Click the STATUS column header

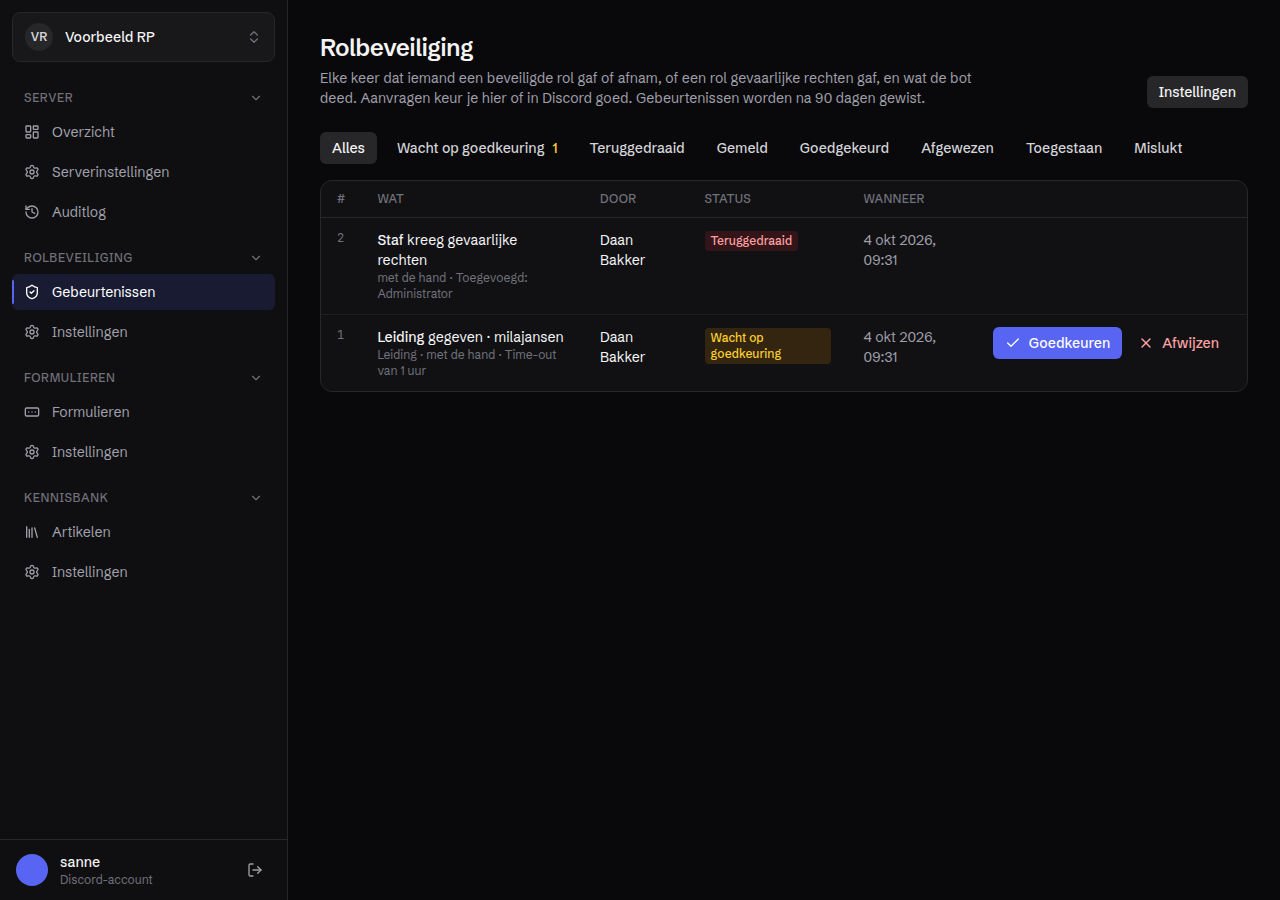tap(727, 199)
